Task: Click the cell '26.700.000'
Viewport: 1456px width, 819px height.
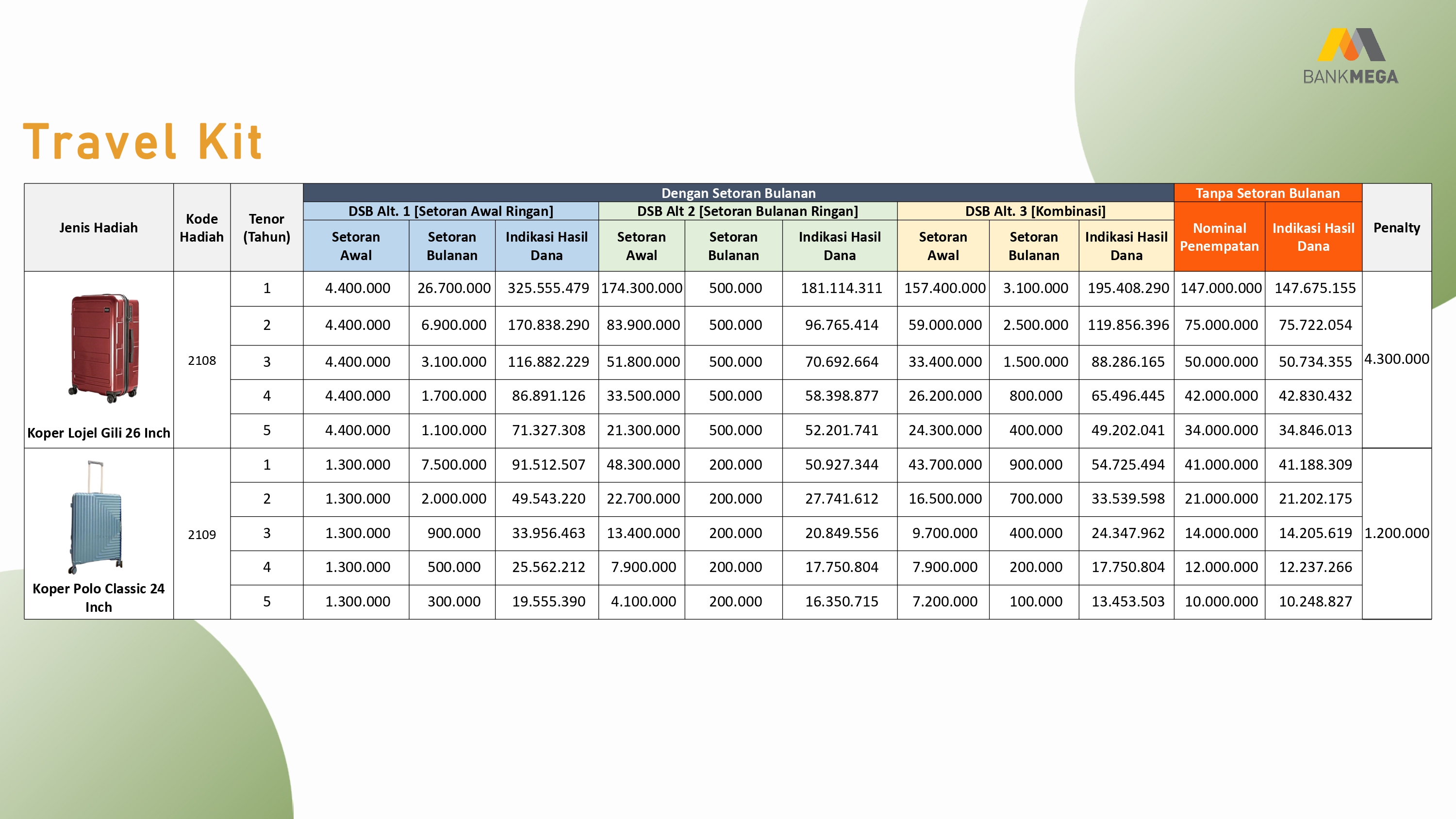Action: point(453,288)
